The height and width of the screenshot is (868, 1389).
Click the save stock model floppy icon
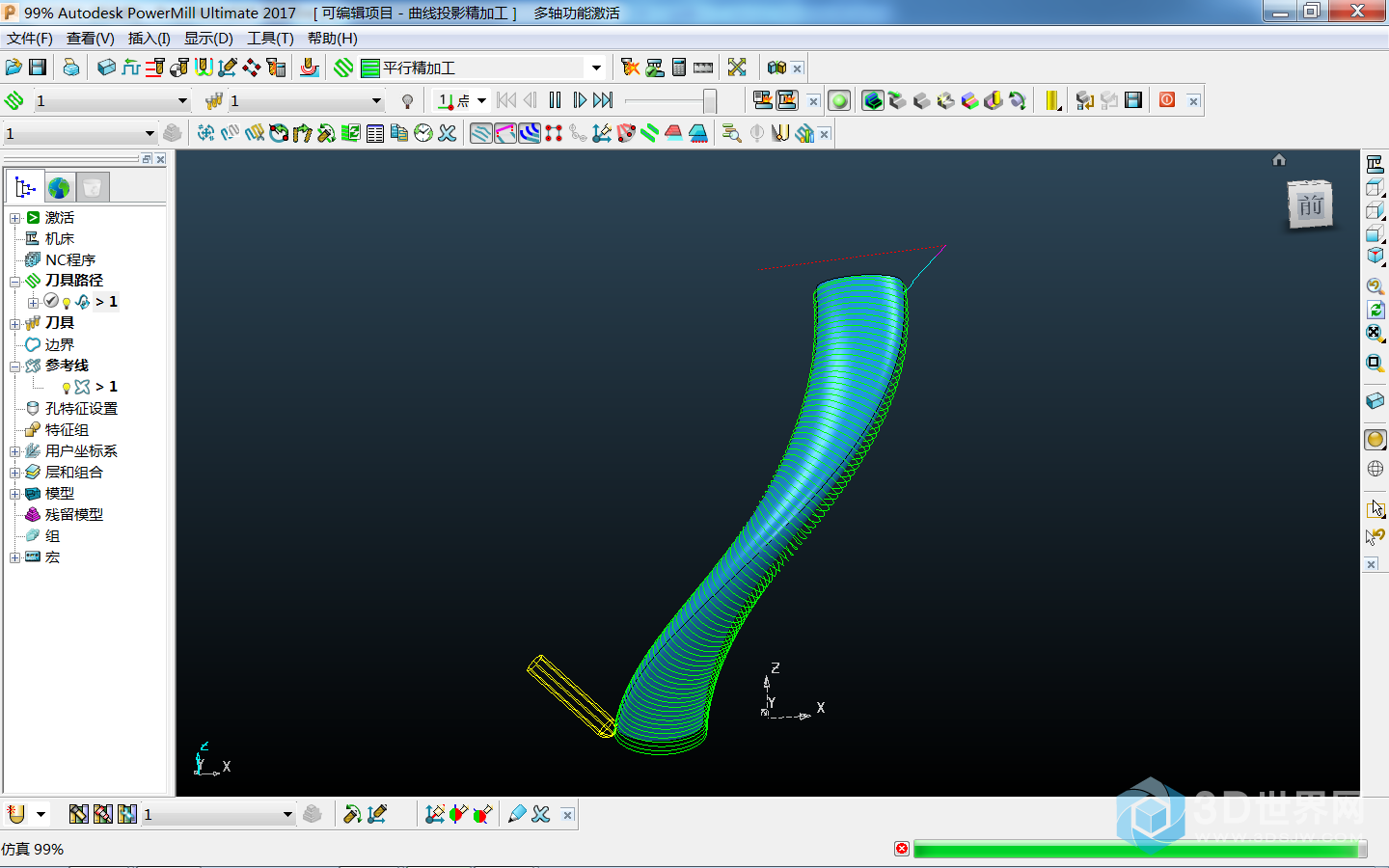[1133, 100]
